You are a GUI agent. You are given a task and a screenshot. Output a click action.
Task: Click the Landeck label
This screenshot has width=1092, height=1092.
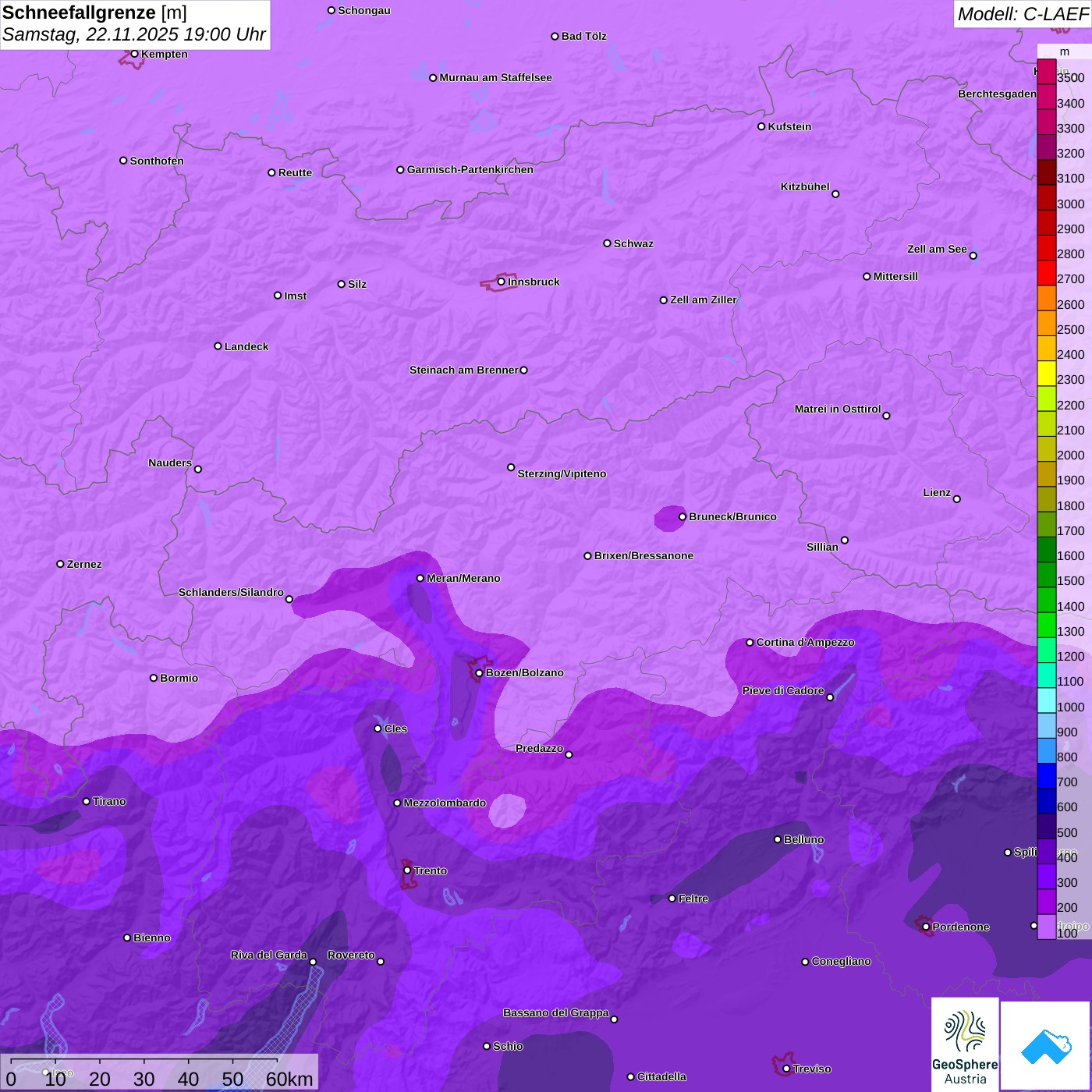[x=246, y=346]
